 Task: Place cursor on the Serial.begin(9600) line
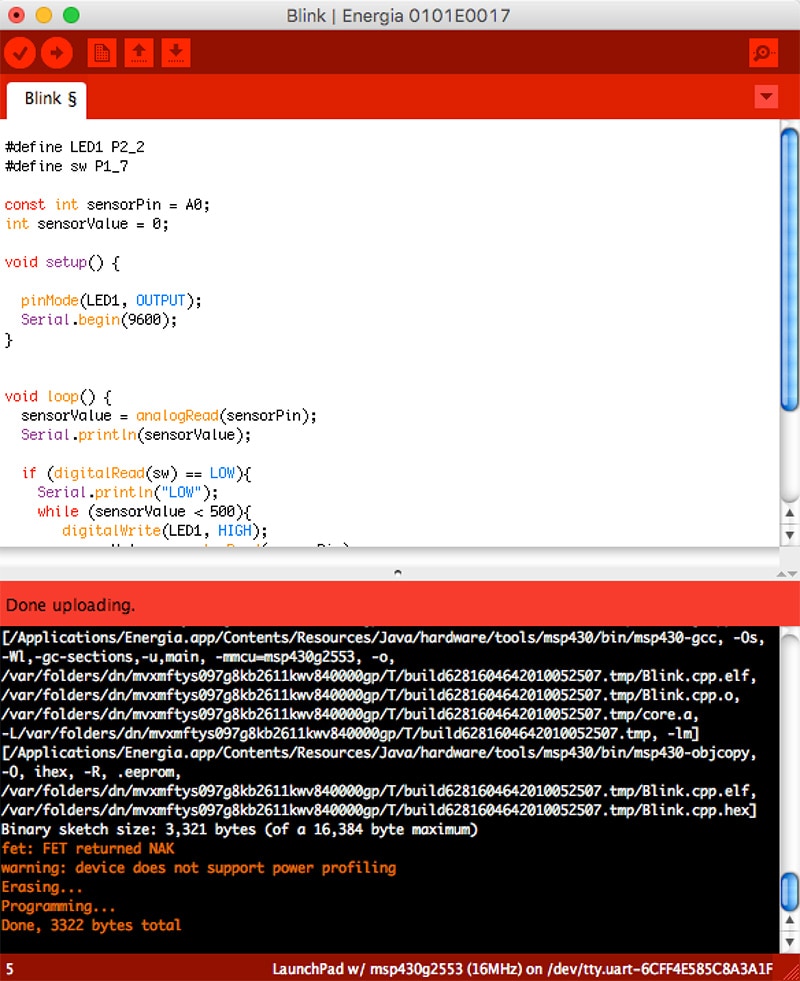[x=98, y=320]
